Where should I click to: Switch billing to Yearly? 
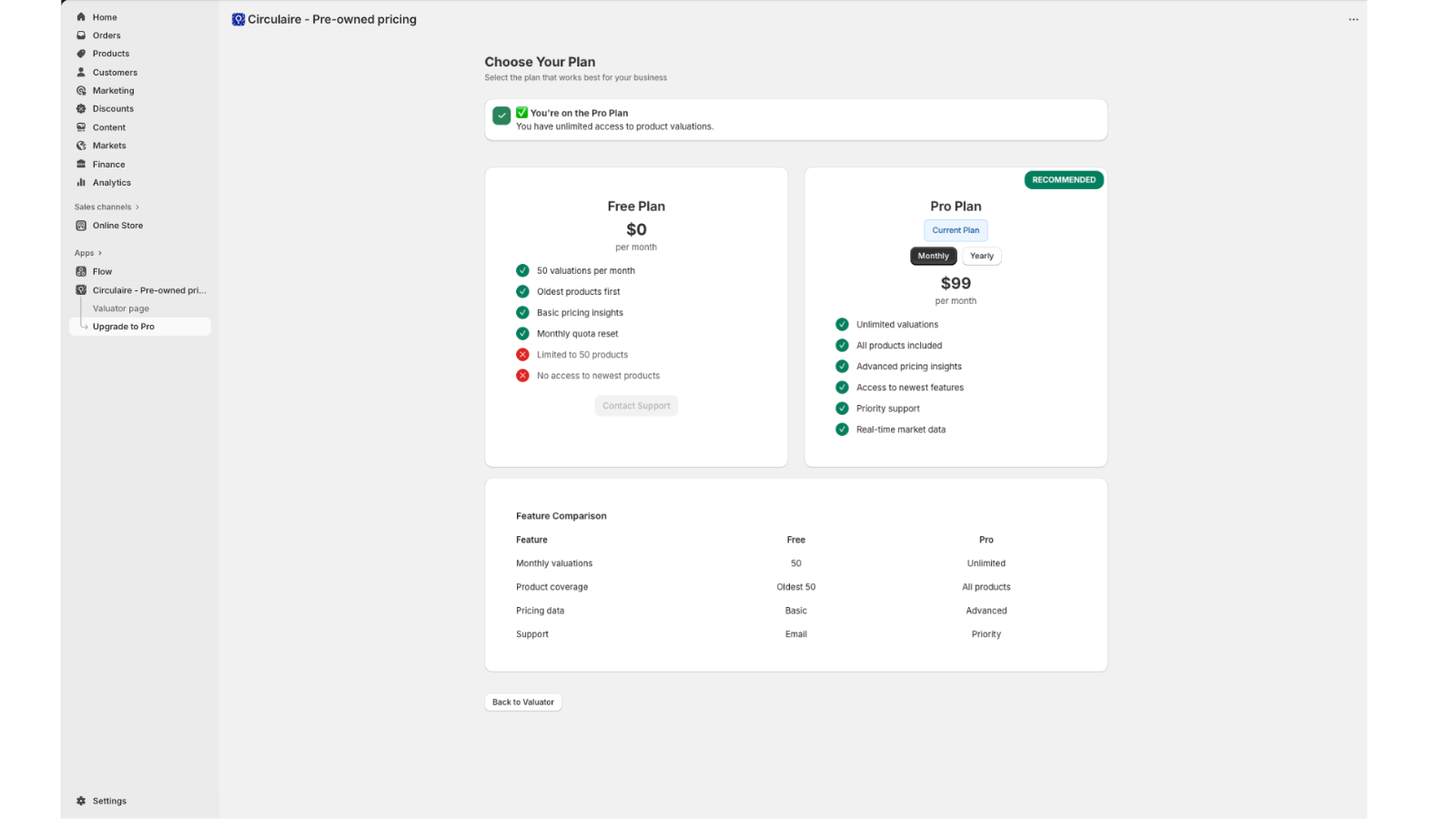point(982,256)
